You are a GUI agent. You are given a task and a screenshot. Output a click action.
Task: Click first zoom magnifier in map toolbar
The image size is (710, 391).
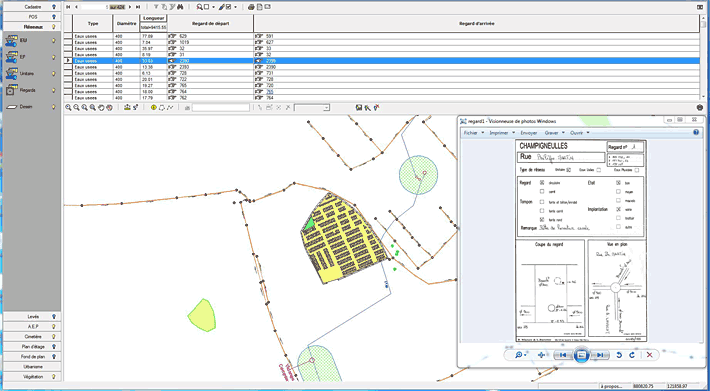tap(68, 108)
